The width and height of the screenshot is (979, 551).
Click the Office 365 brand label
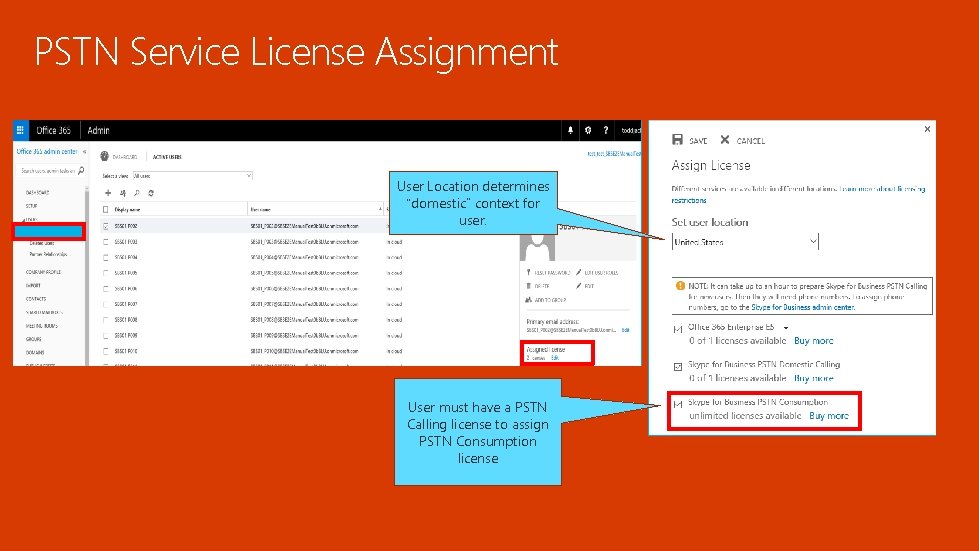click(x=53, y=130)
